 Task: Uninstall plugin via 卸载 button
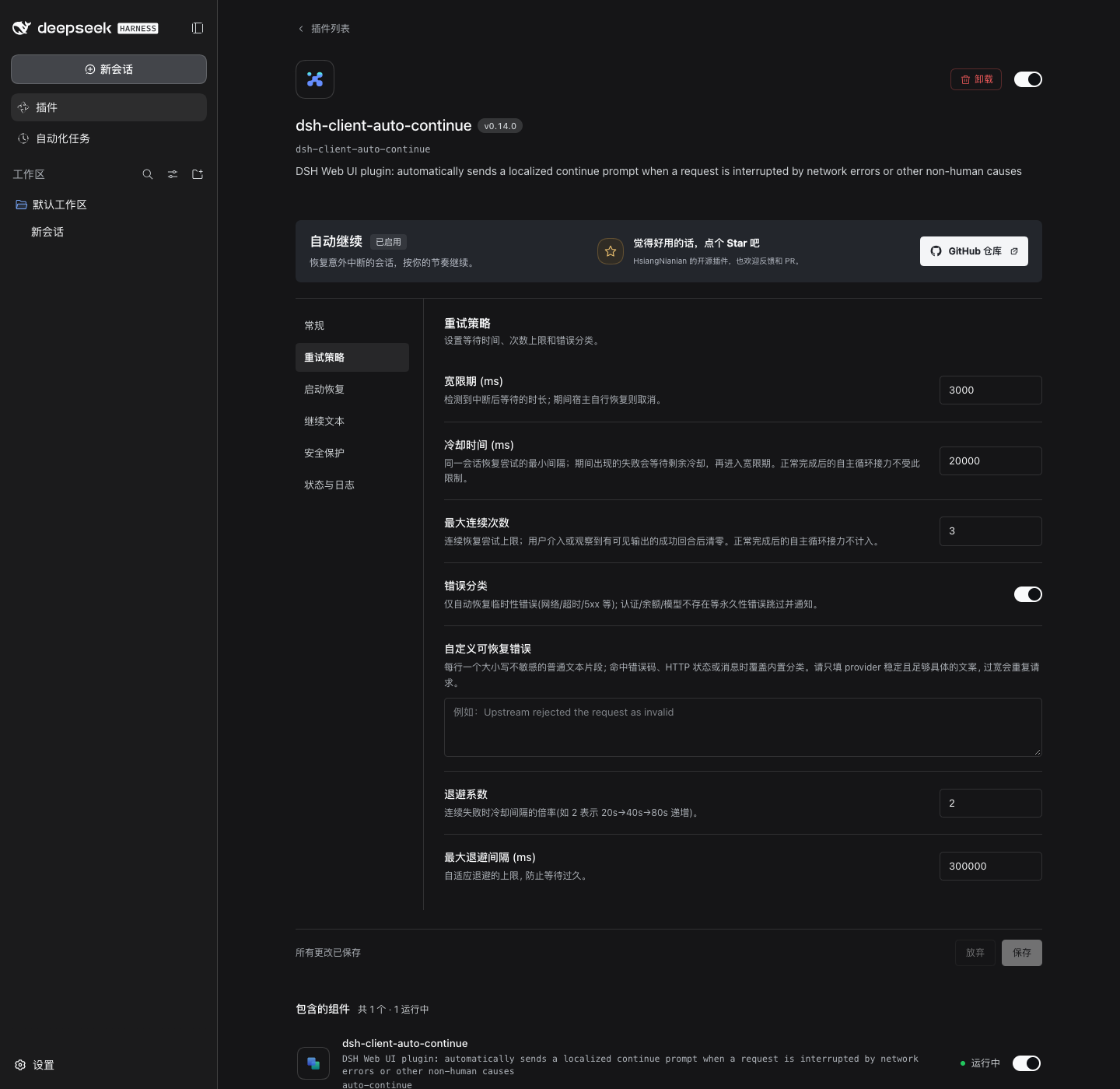point(976,79)
